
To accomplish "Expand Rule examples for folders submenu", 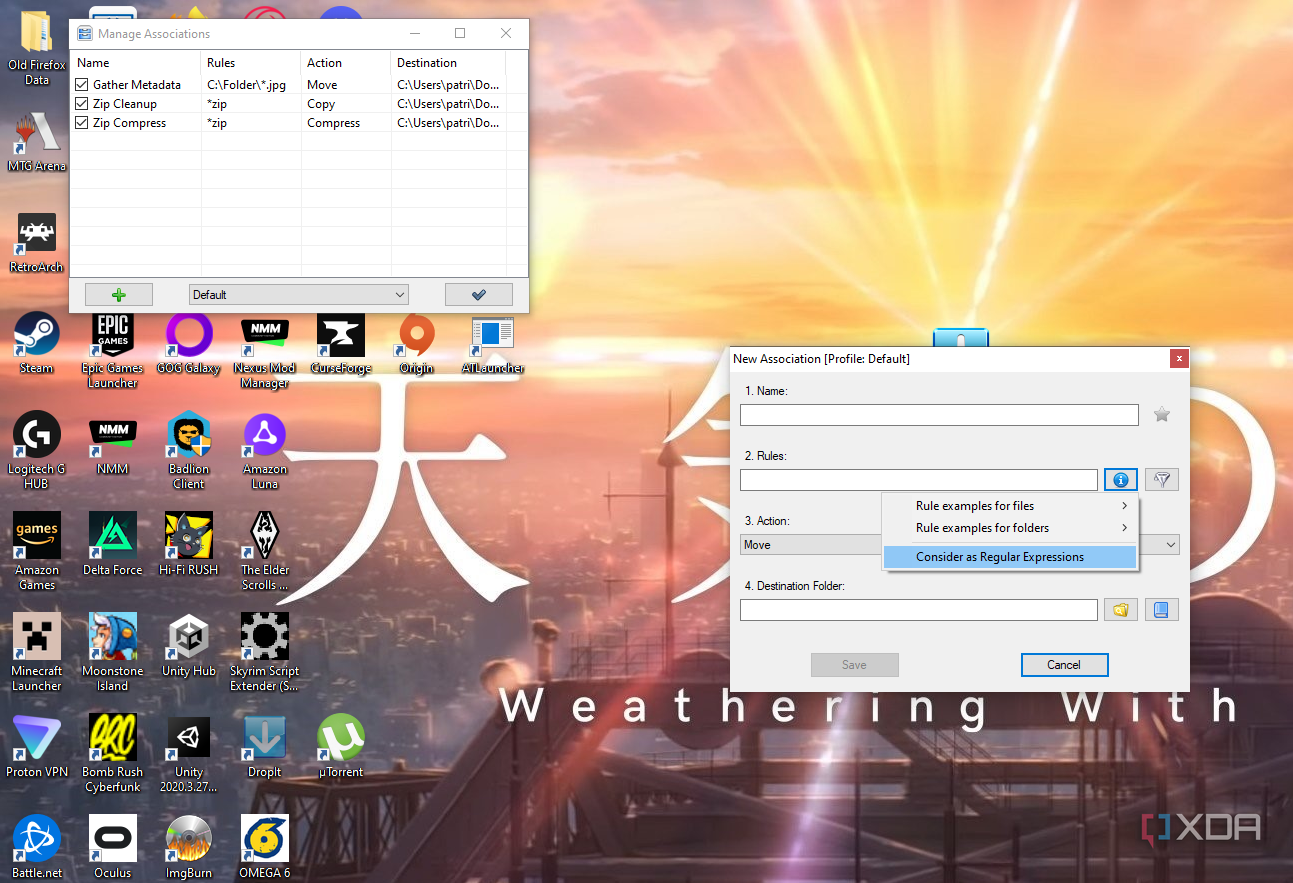I will coord(1010,528).
